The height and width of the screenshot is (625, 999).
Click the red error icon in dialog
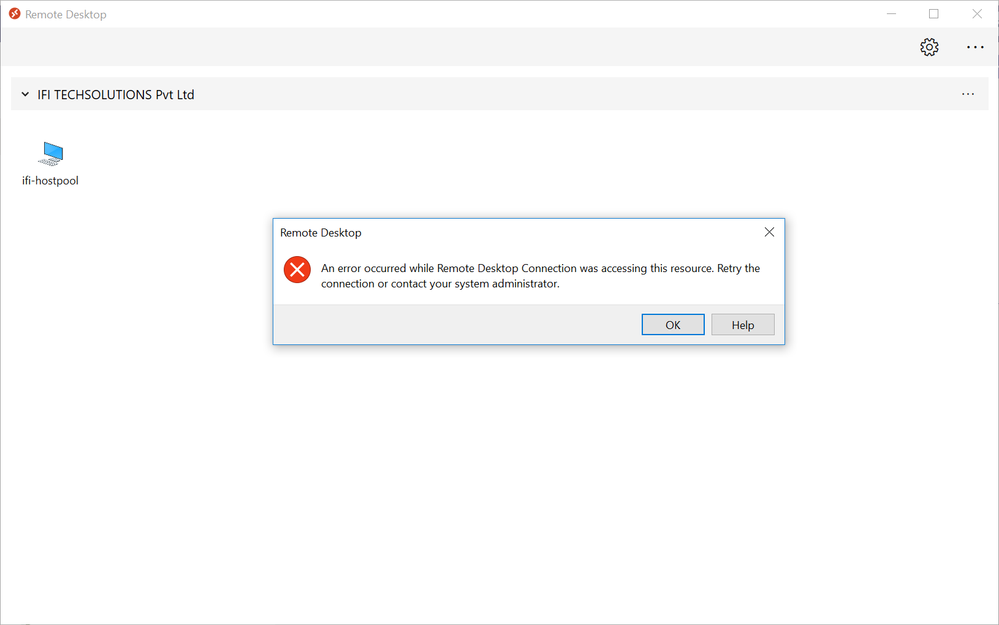point(297,269)
